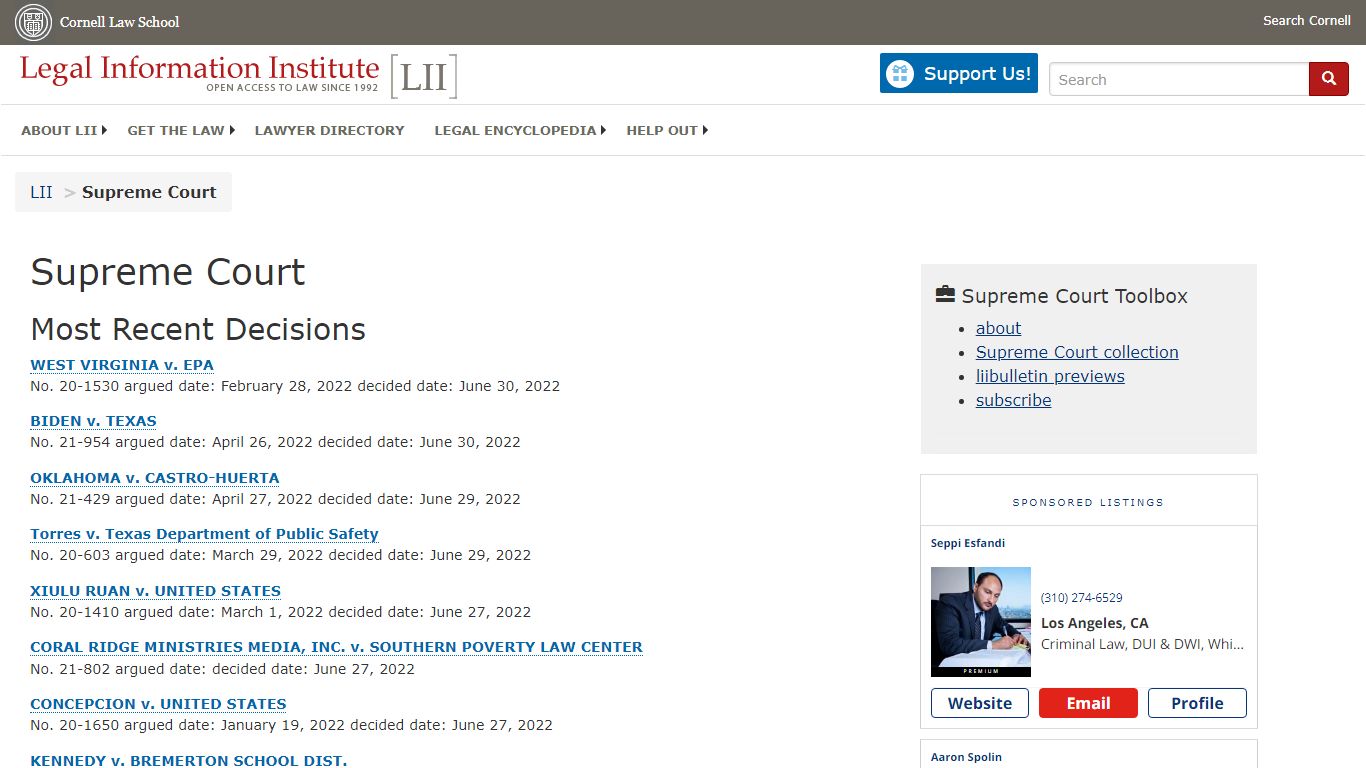Click the about link in Toolbox
This screenshot has height=768, width=1366.
point(998,328)
